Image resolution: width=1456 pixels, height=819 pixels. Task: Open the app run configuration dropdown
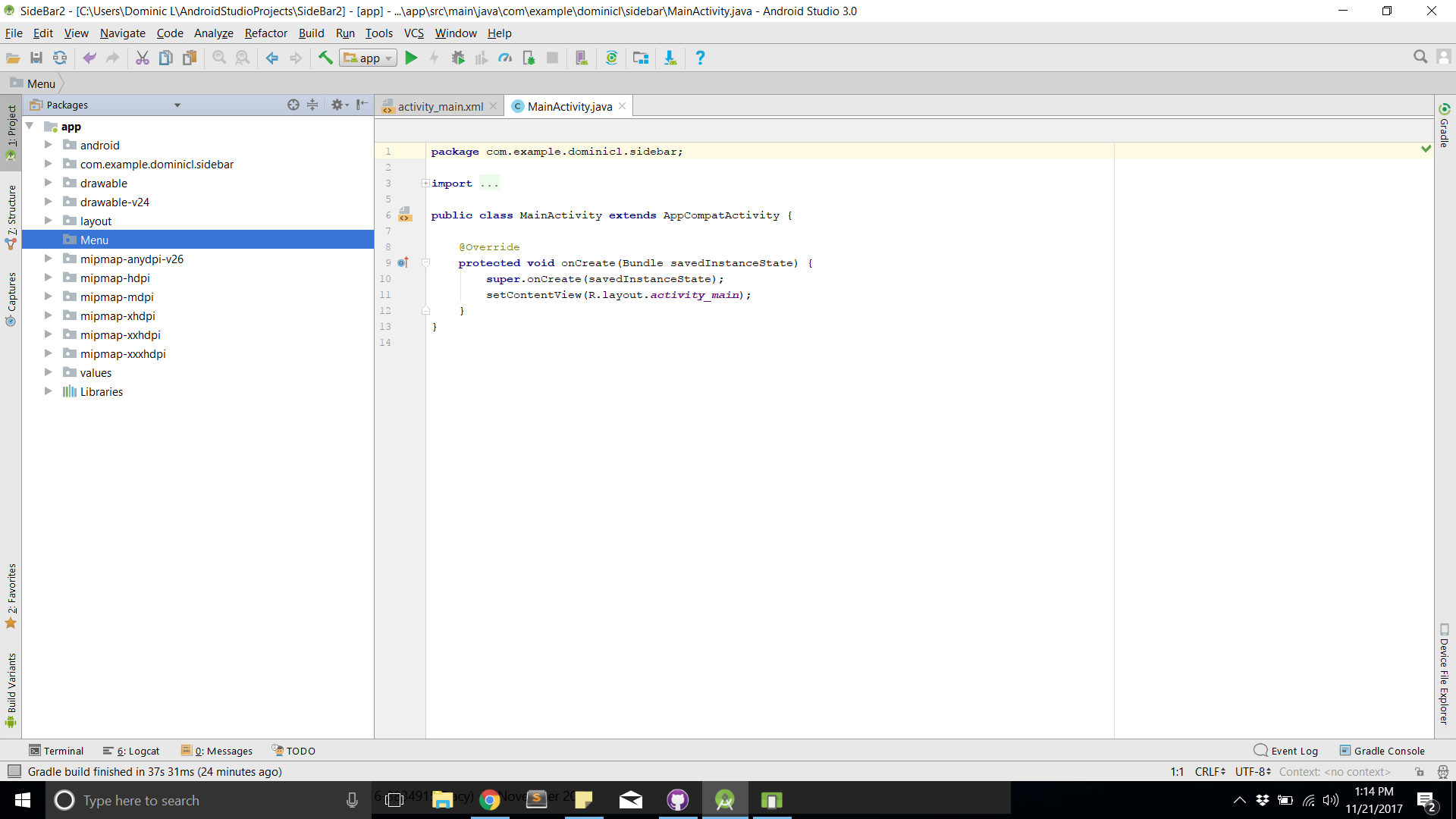369,58
